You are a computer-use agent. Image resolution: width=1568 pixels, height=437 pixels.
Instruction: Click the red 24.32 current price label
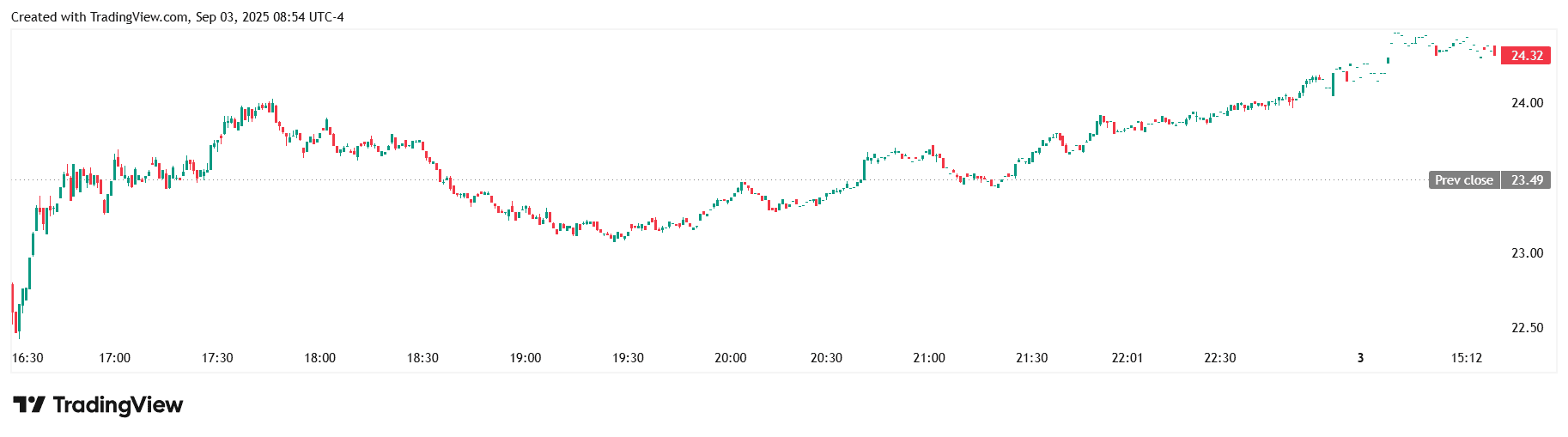[x=1526, y=56]
